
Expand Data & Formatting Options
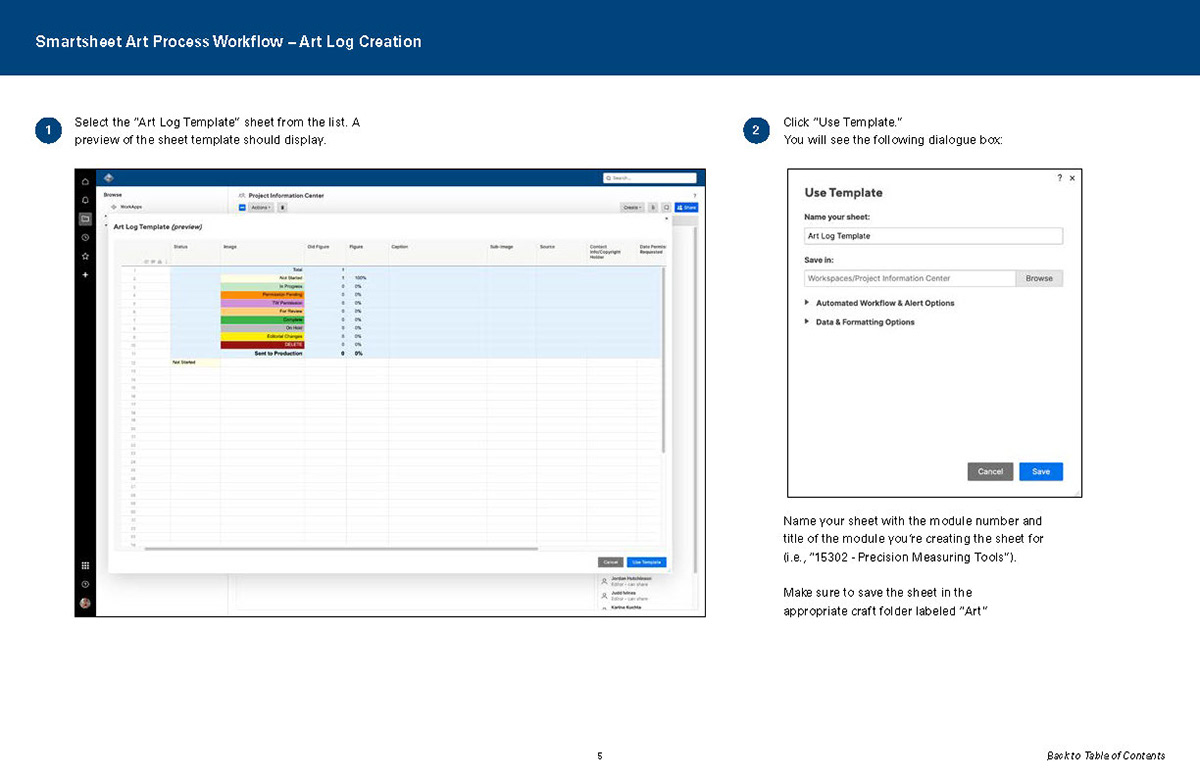pos(859,322)
